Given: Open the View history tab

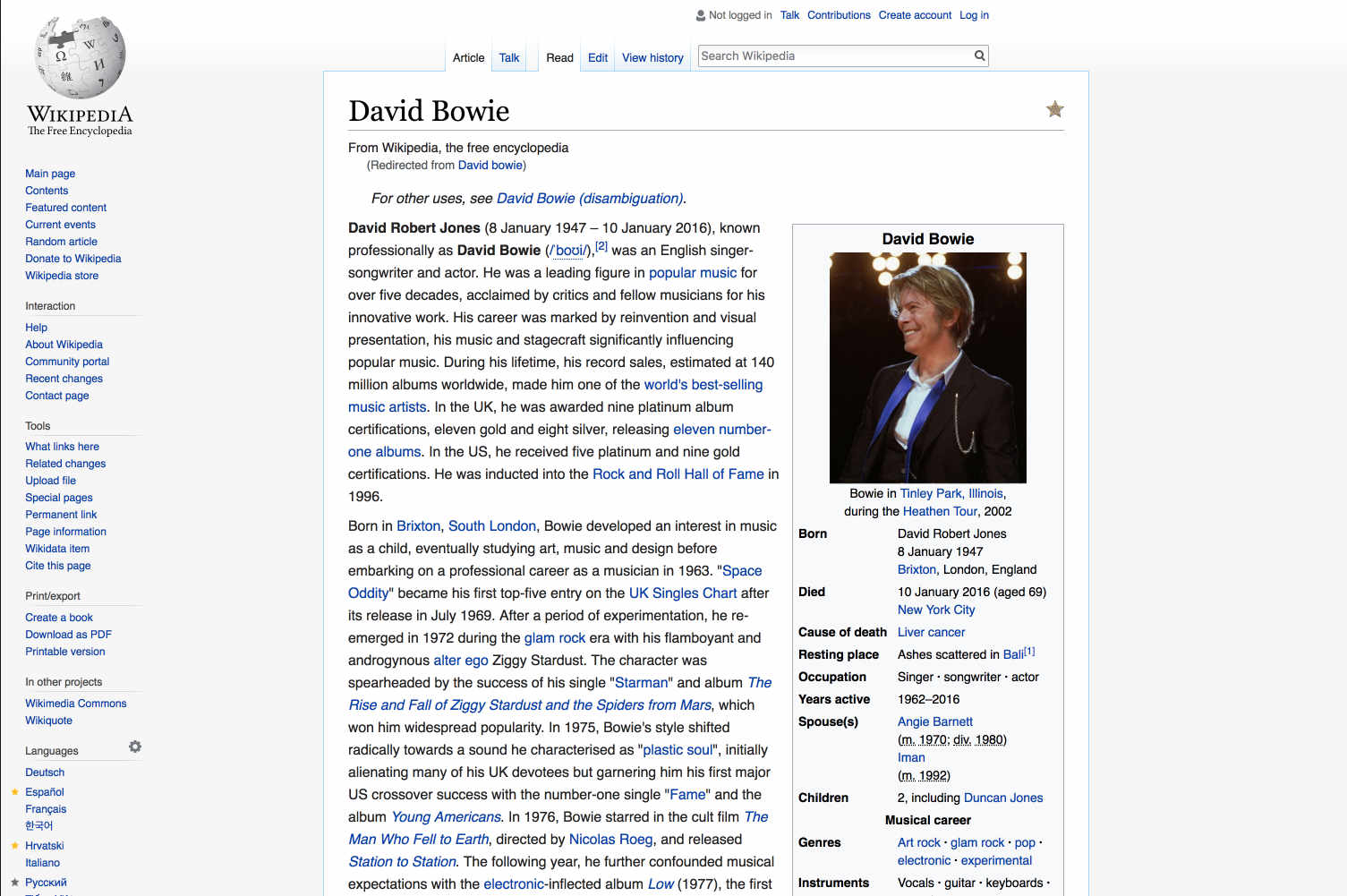Looking at the screenshot, I should tap(652, 57).
